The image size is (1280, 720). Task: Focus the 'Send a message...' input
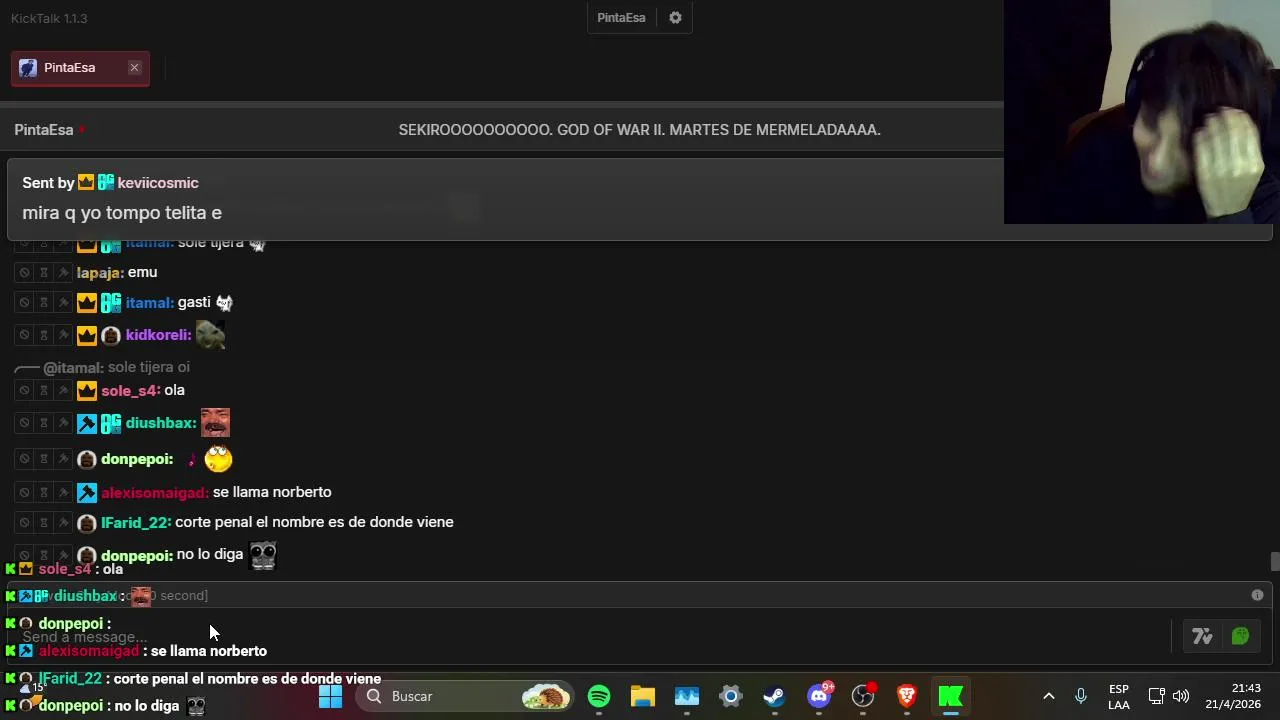coord(590,637)
